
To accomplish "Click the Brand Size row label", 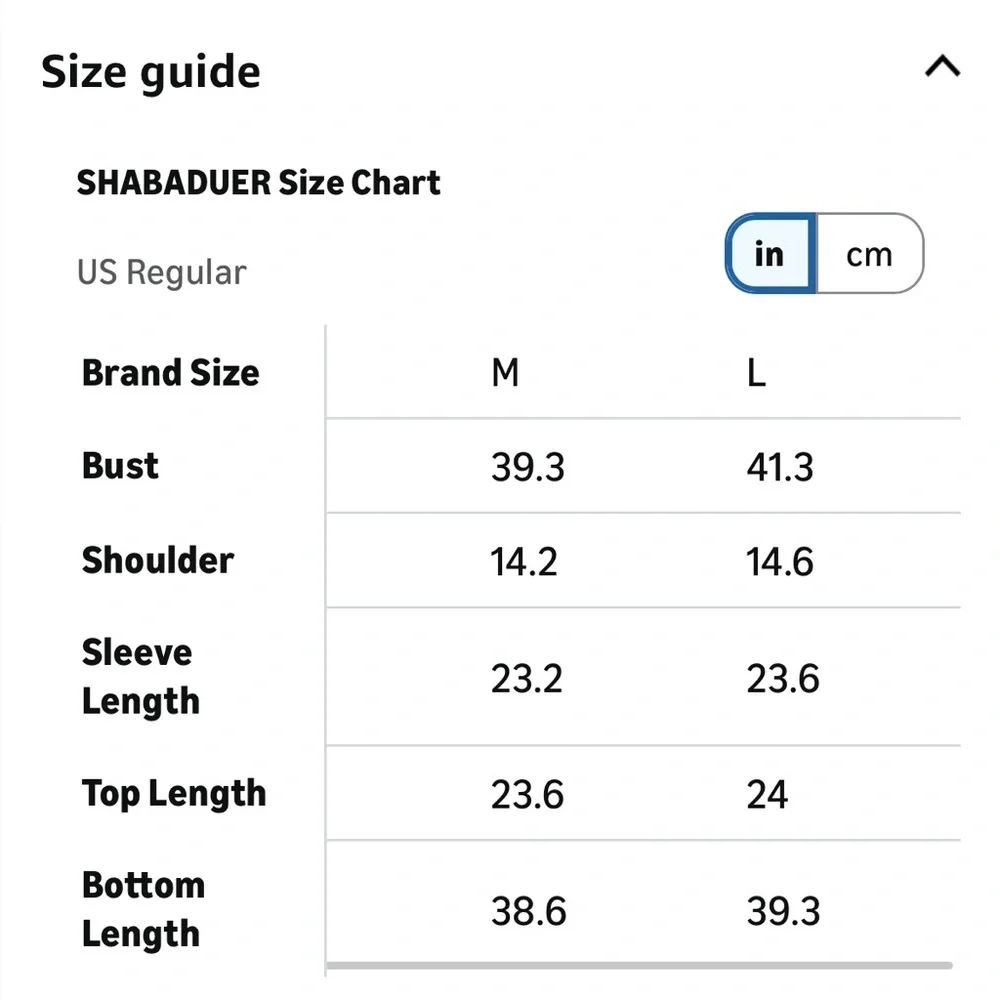I will click(x=171, y=373).
